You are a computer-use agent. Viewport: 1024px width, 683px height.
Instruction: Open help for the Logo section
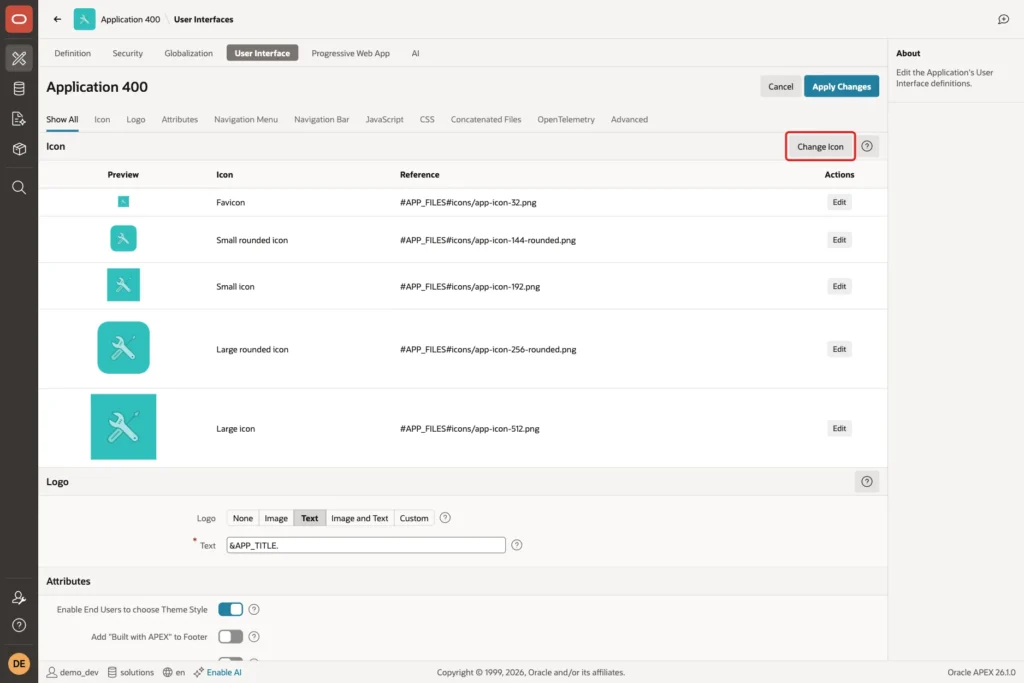867,482
